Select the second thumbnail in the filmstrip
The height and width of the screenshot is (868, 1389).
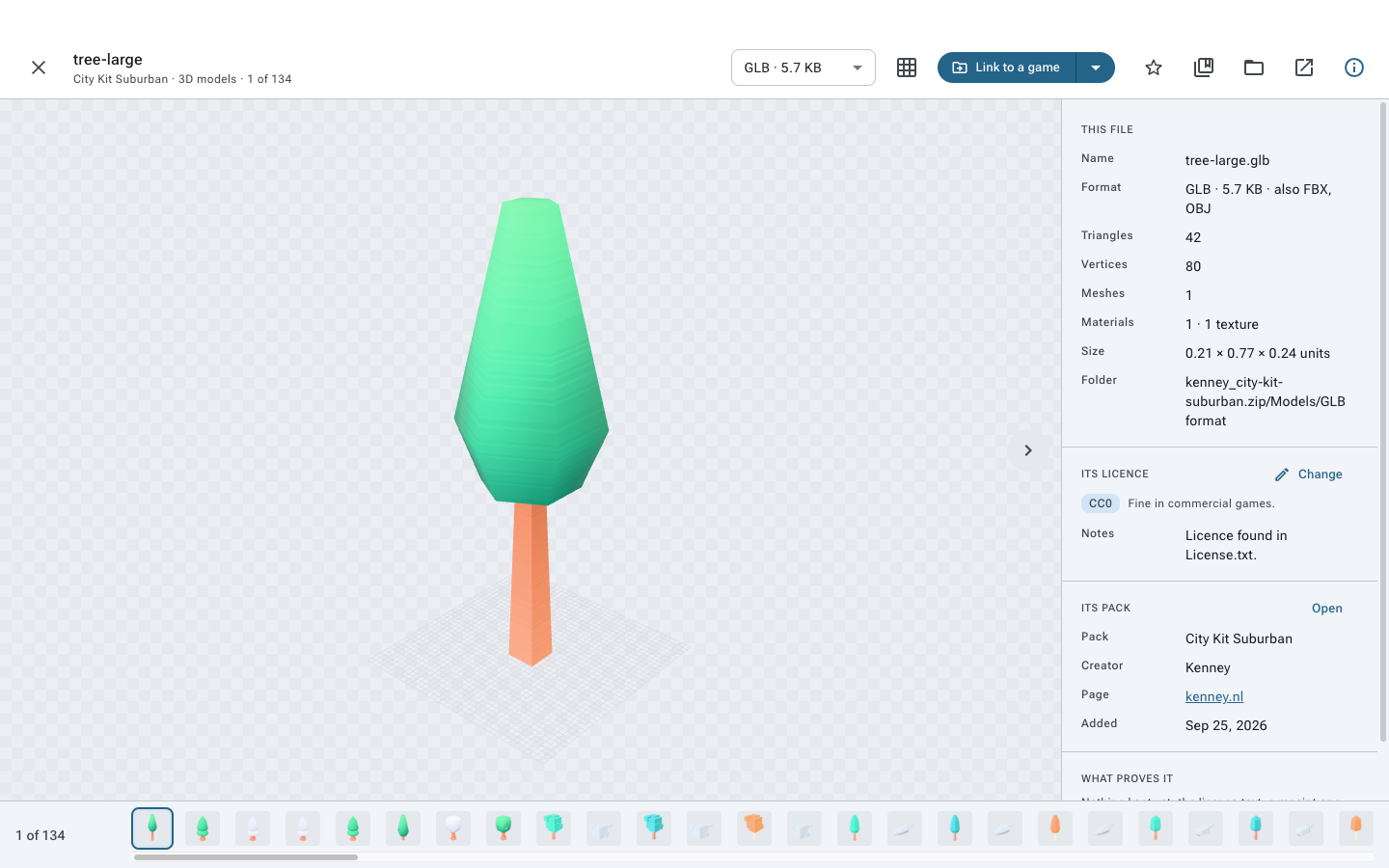pyautogui.click(x=203, y=828)
